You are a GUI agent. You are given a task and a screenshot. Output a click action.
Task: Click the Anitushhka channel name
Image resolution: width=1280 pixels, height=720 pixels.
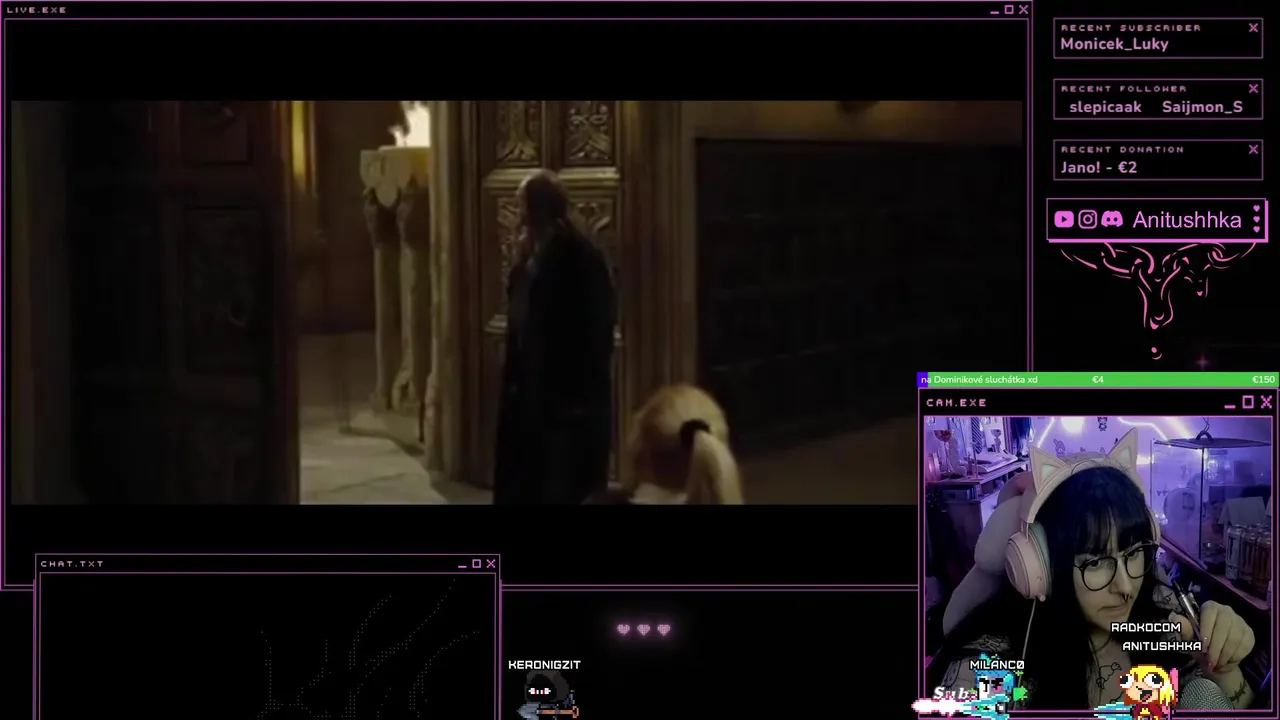[x=1187, y=220]
